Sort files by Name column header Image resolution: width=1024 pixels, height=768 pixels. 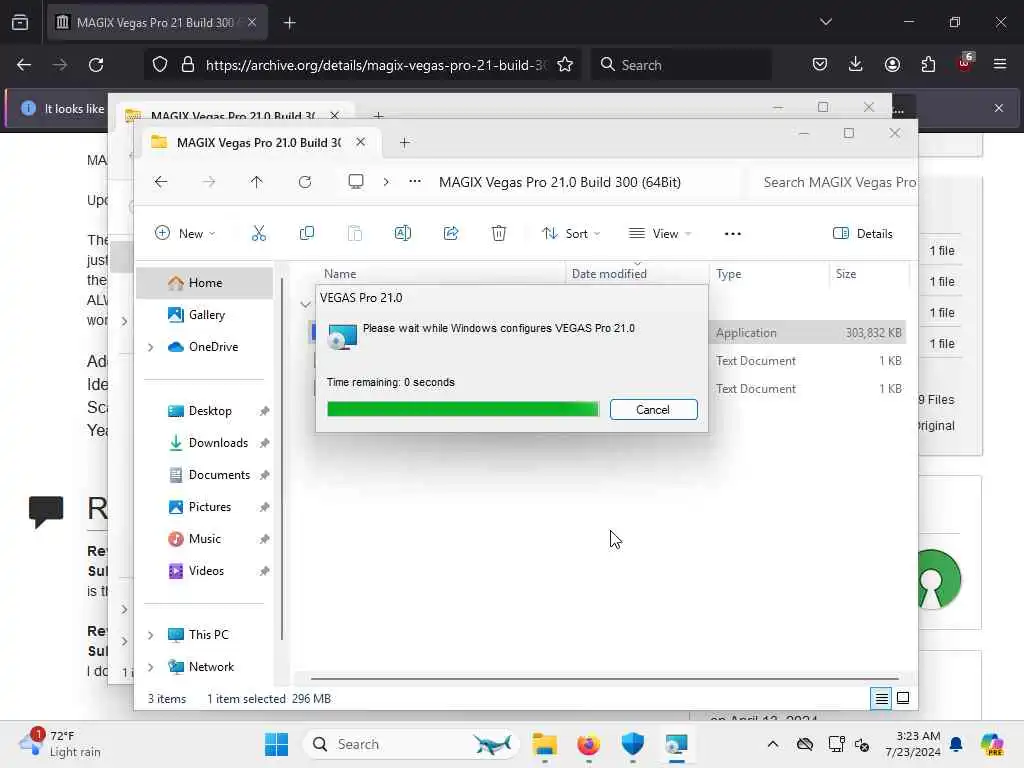coord(340,274)
